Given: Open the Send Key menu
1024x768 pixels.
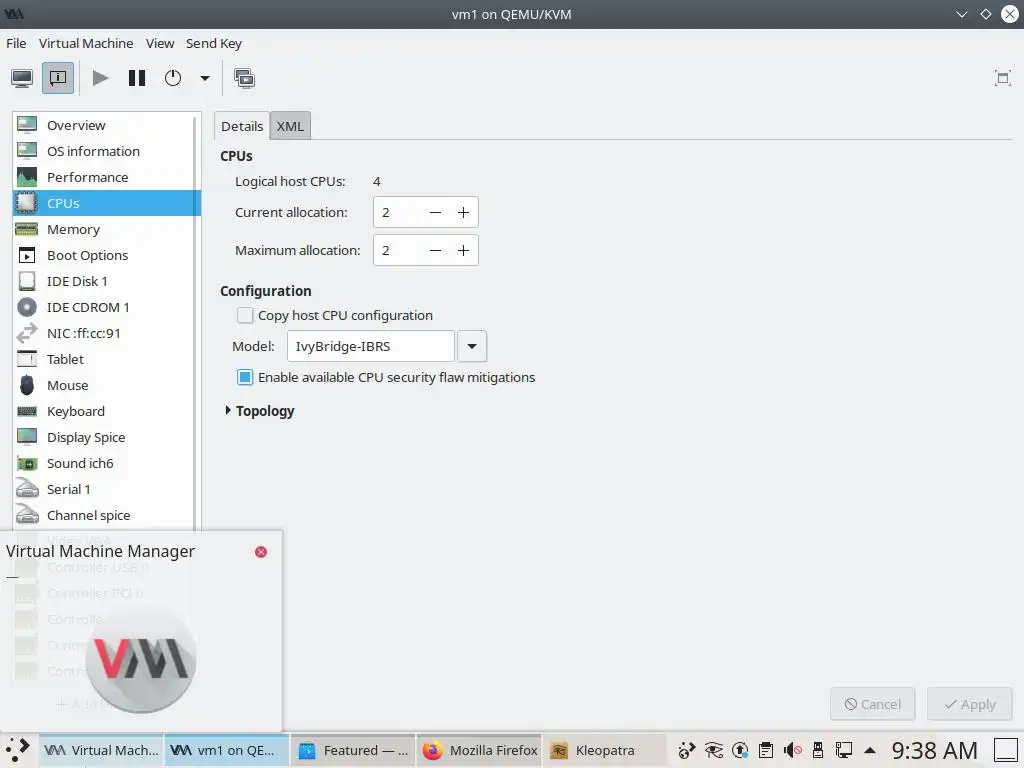Looking at the screenshot, I should pos(214,43).
